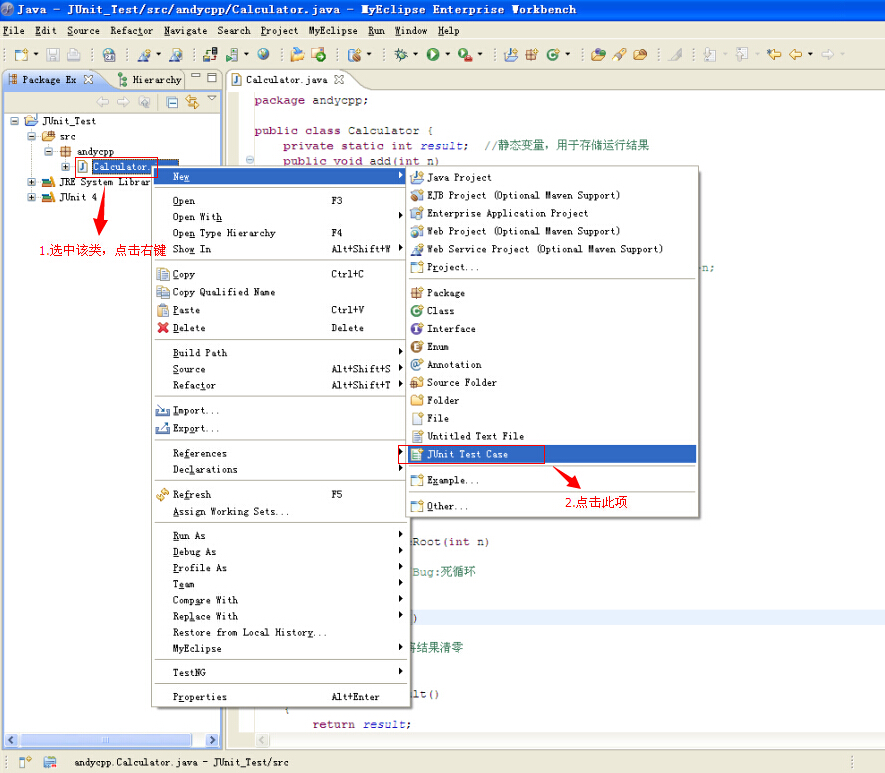Click the green Run button icon
Image resolution: width=885 pixels, height=773 pixels.
[x=433, y=54]
